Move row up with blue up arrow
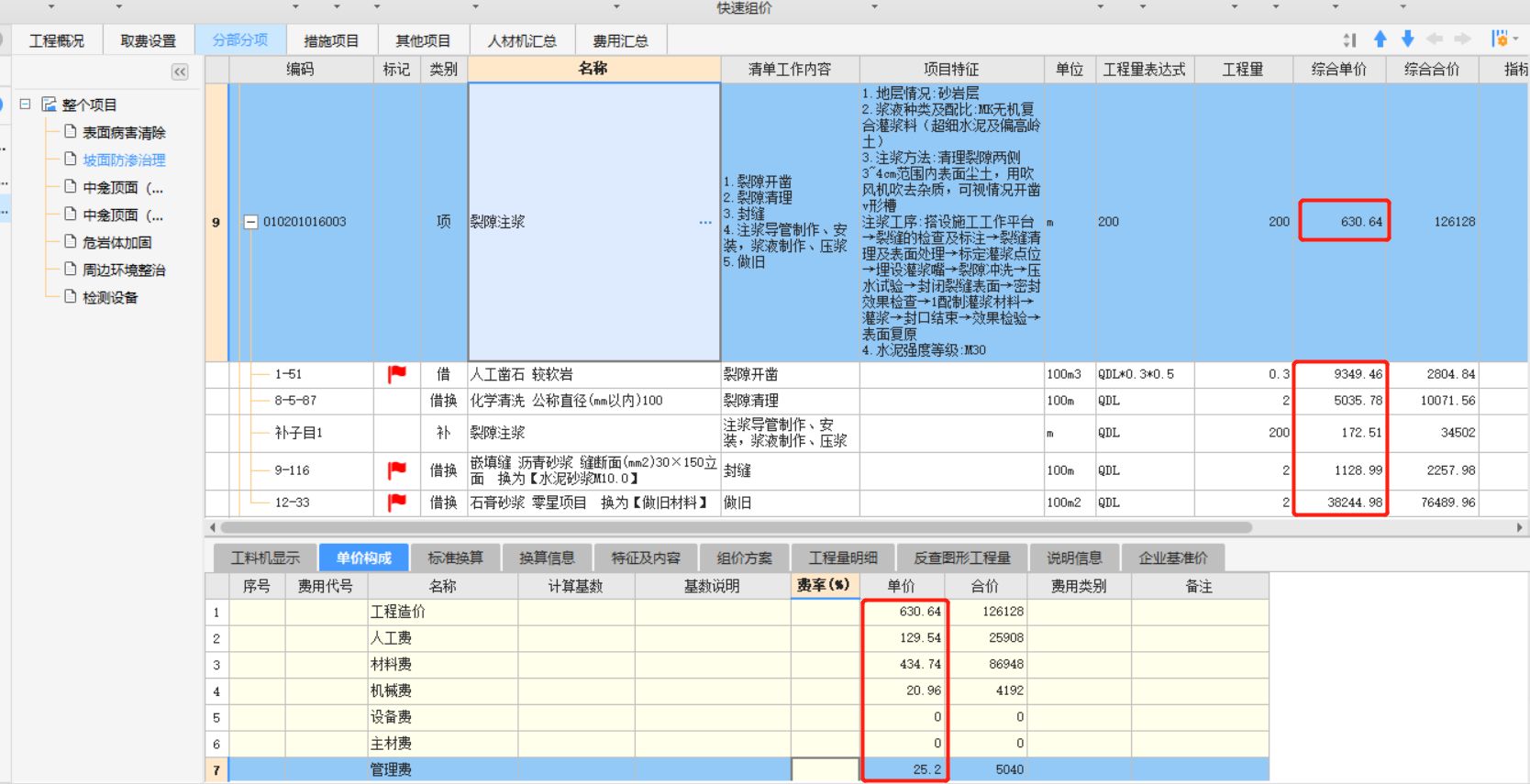 1380,39
